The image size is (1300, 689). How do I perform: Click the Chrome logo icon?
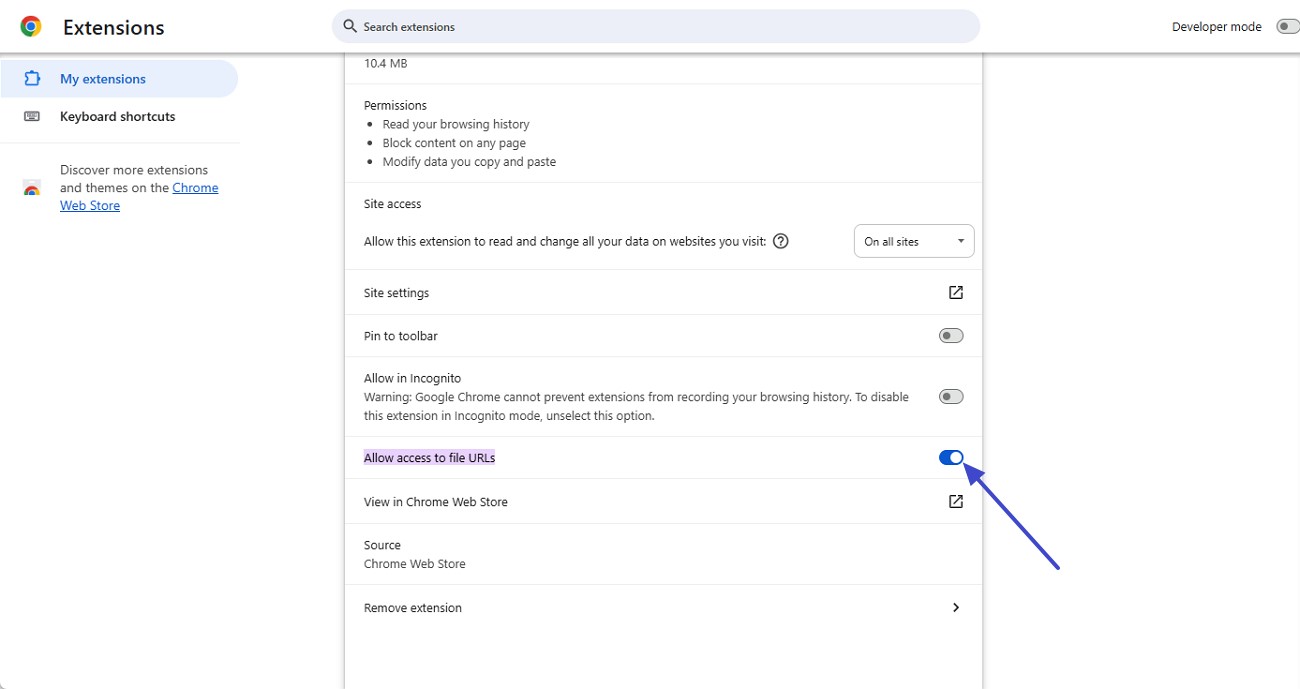click(31, 27)
